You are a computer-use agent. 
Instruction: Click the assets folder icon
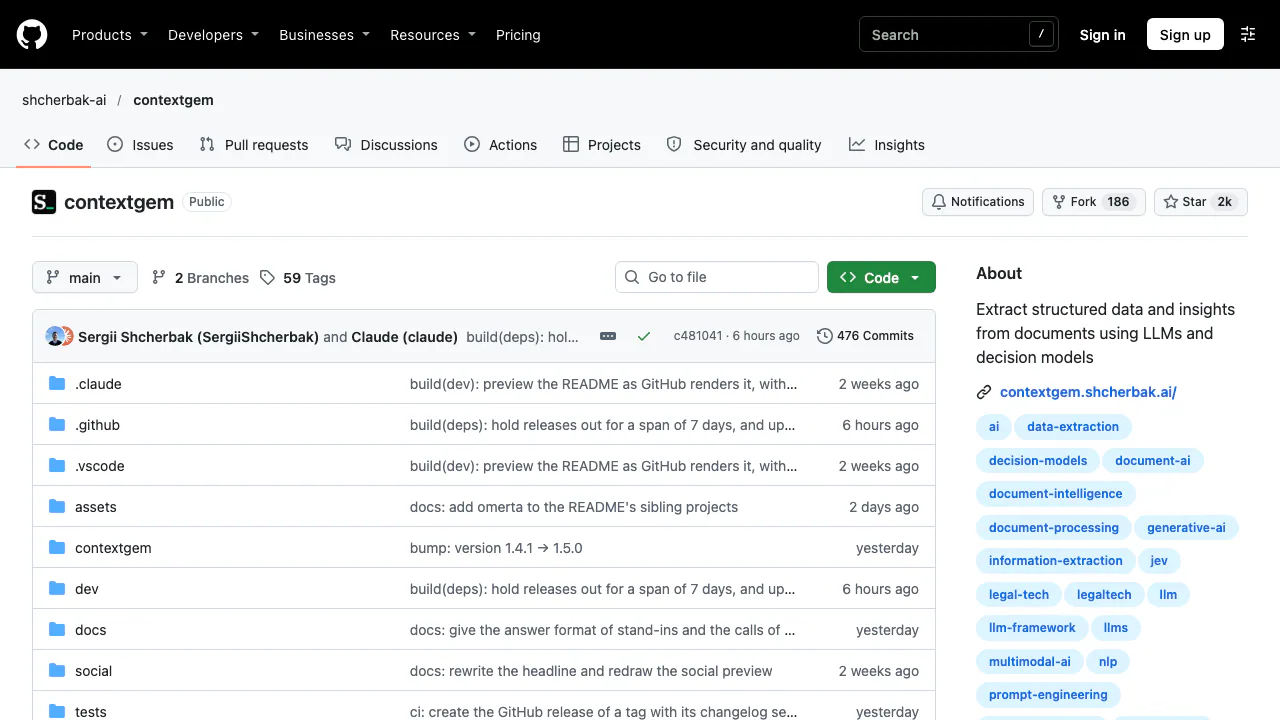click(57, 507)
